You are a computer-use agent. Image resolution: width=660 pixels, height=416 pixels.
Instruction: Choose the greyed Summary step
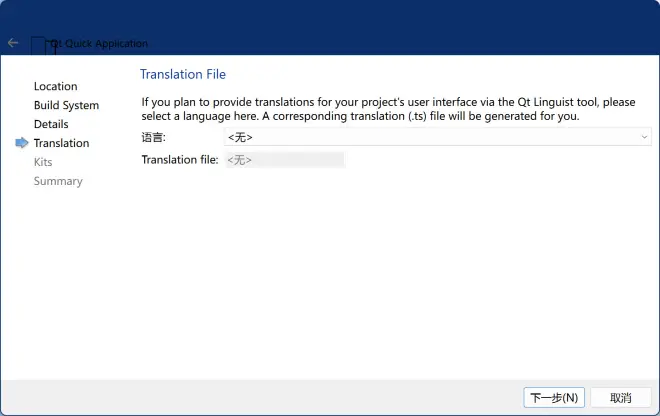pyautogui.click(x=58, y=181)
